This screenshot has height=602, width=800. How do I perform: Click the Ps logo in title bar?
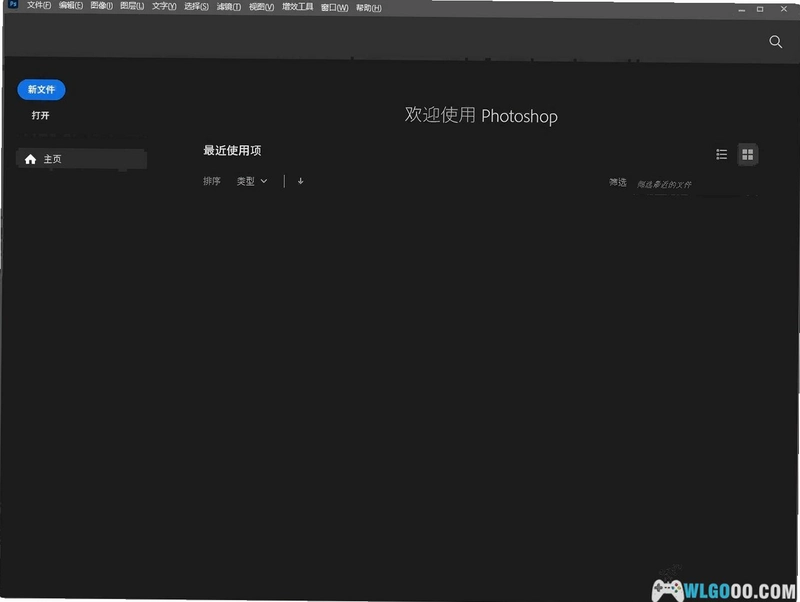tap(13, 4)
